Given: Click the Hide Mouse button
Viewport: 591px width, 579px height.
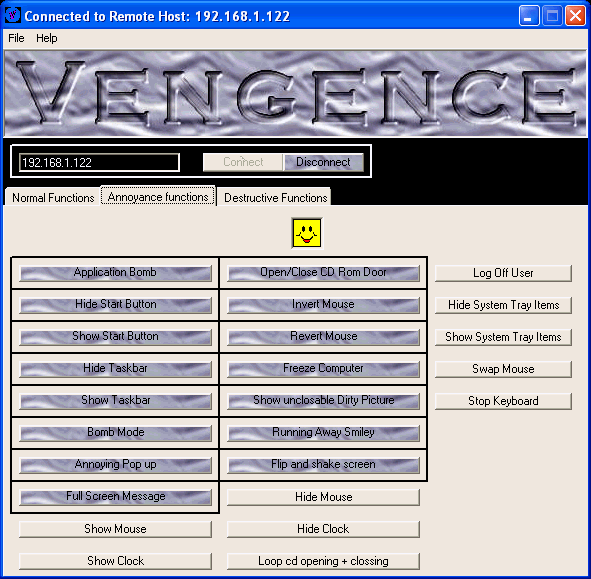Looking at the screenshot, I should 323,497.
